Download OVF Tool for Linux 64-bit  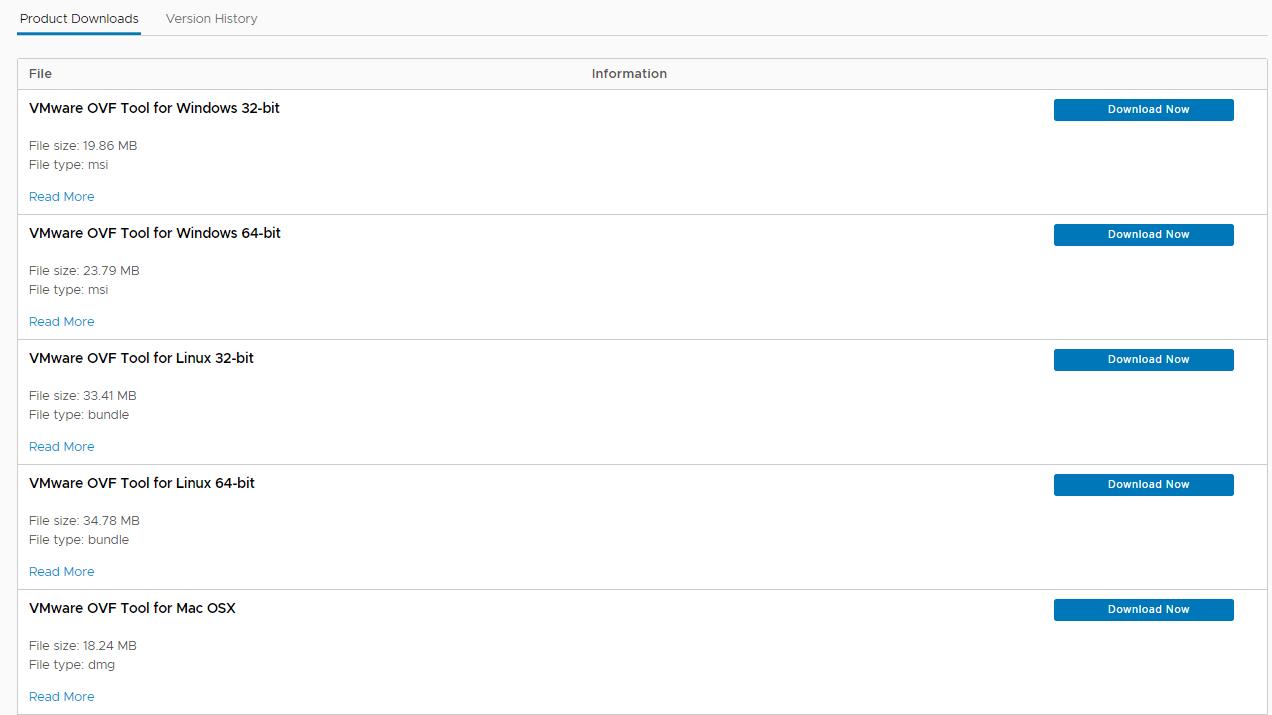click(1143, 485)
